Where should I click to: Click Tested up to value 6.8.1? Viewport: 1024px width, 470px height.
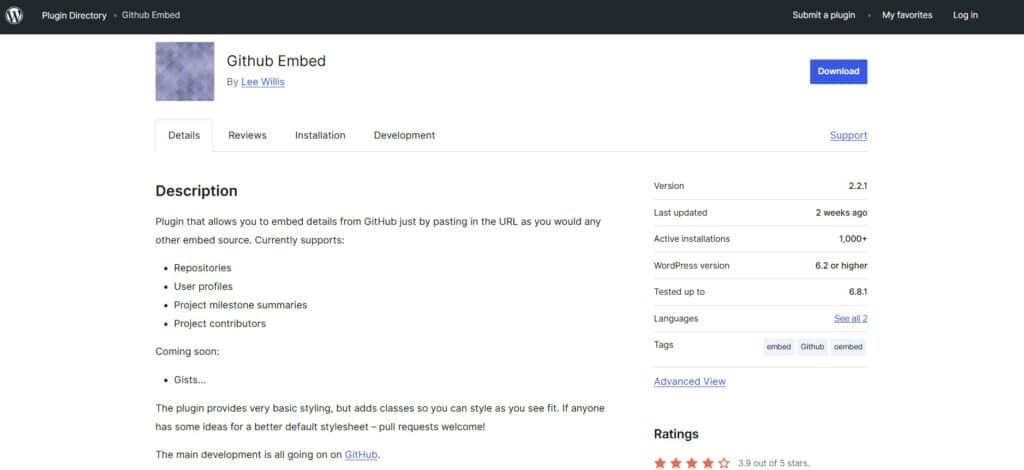coord(858,292)
